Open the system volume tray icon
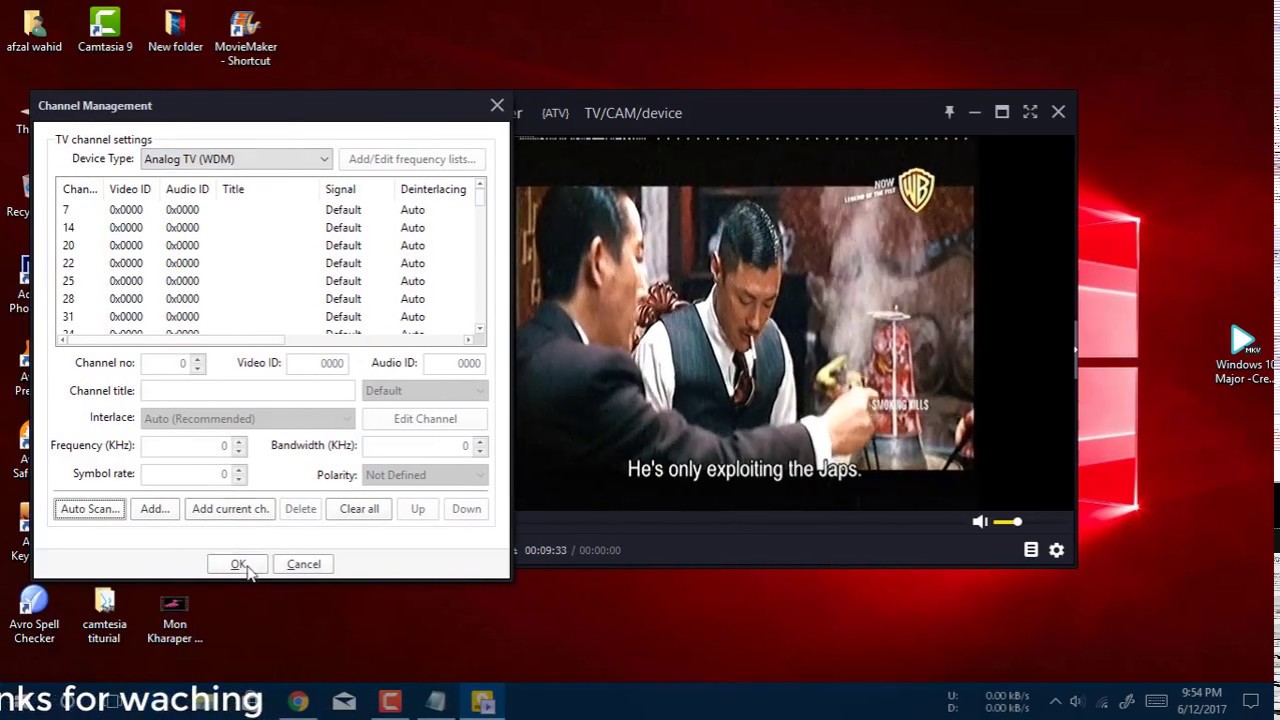 [1077, 701]
